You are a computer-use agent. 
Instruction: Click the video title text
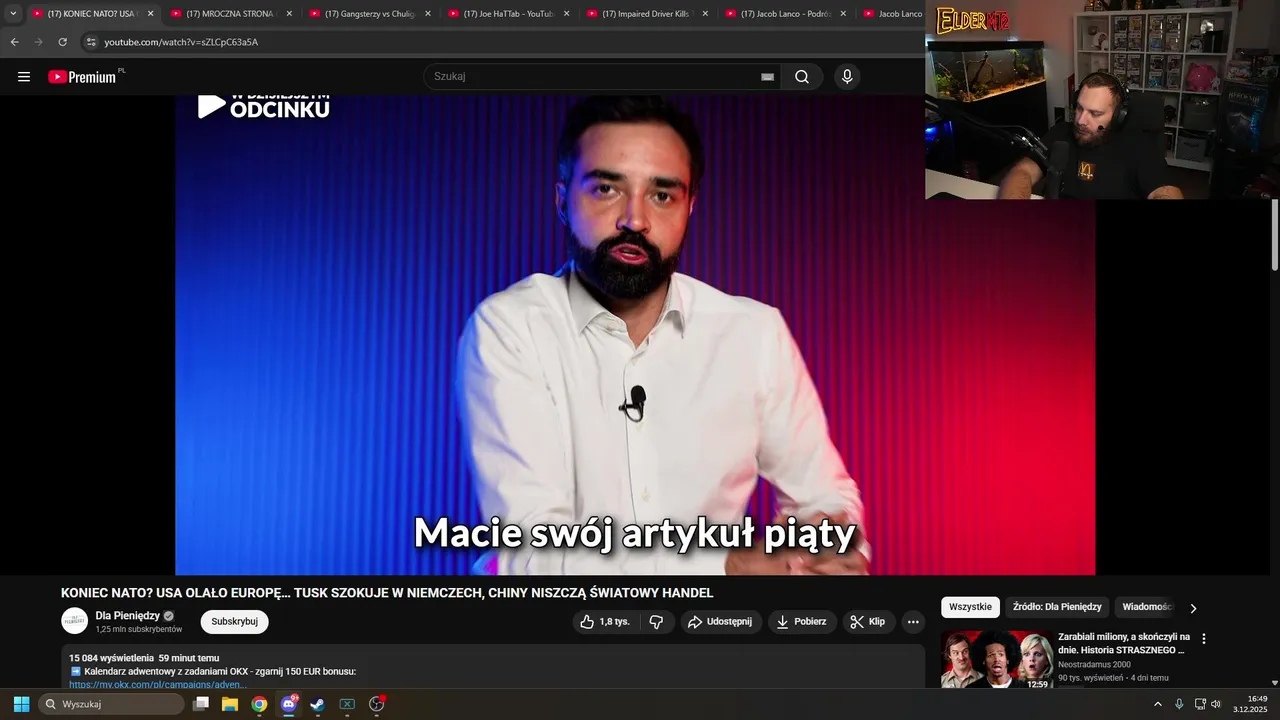(387, 593)
